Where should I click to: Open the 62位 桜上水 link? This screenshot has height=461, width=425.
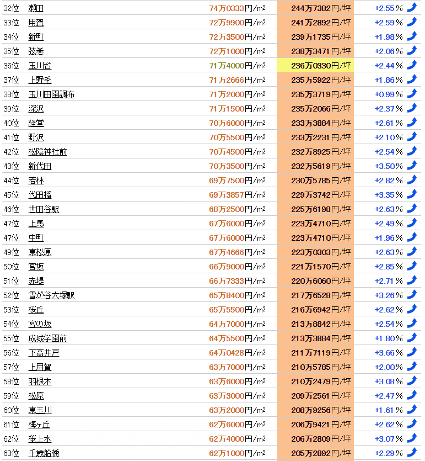[x=40, y=439]
